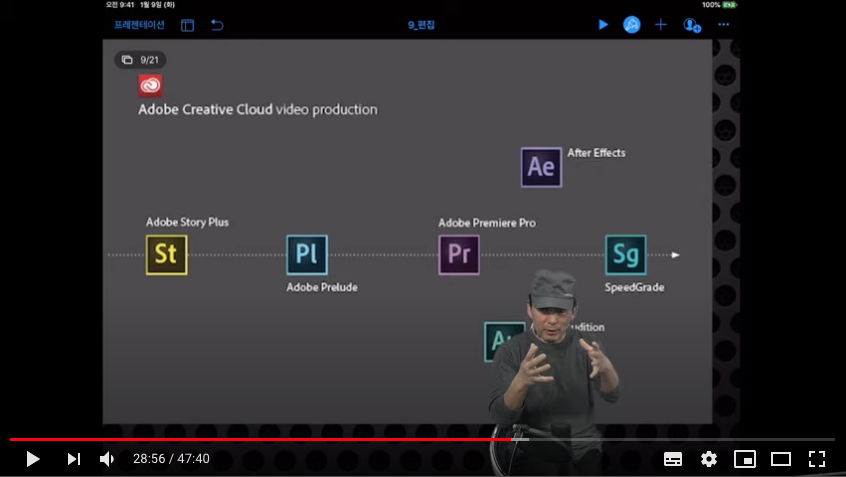Click the Keynote play slideshow button

coord(603,24)
